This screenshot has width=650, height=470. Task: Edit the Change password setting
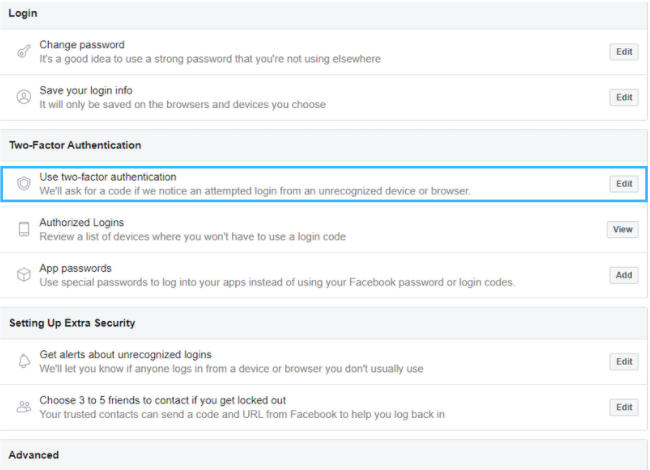[x=624, y=52]
